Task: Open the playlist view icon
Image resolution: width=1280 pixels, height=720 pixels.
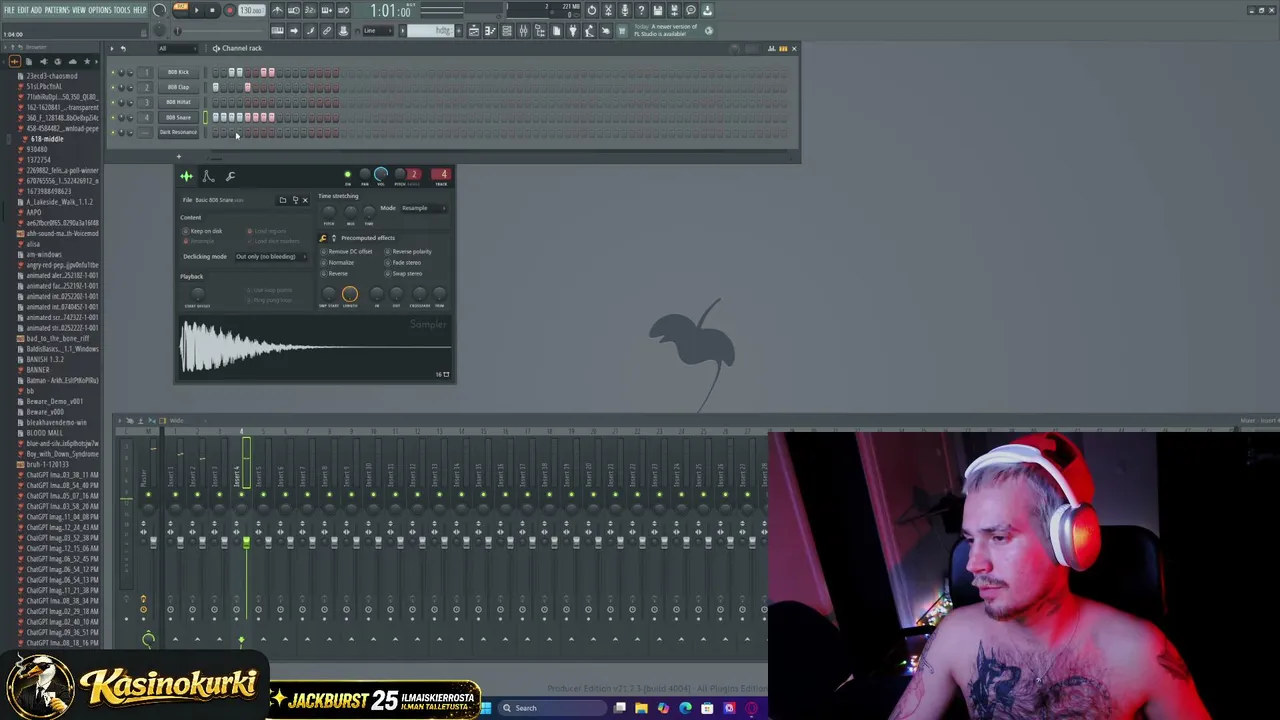Action: pyautogui.click(x=473, y=31)
